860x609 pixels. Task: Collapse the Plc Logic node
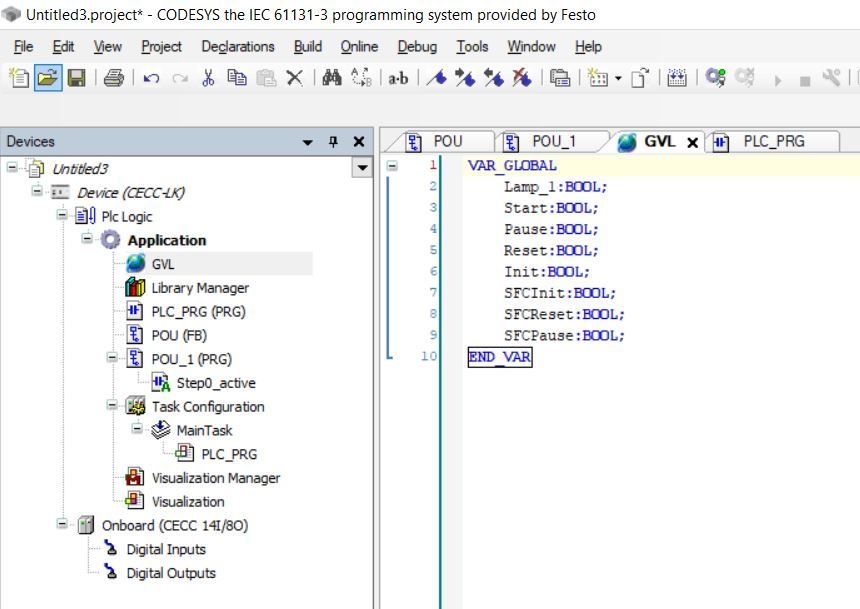coord(62,215)
